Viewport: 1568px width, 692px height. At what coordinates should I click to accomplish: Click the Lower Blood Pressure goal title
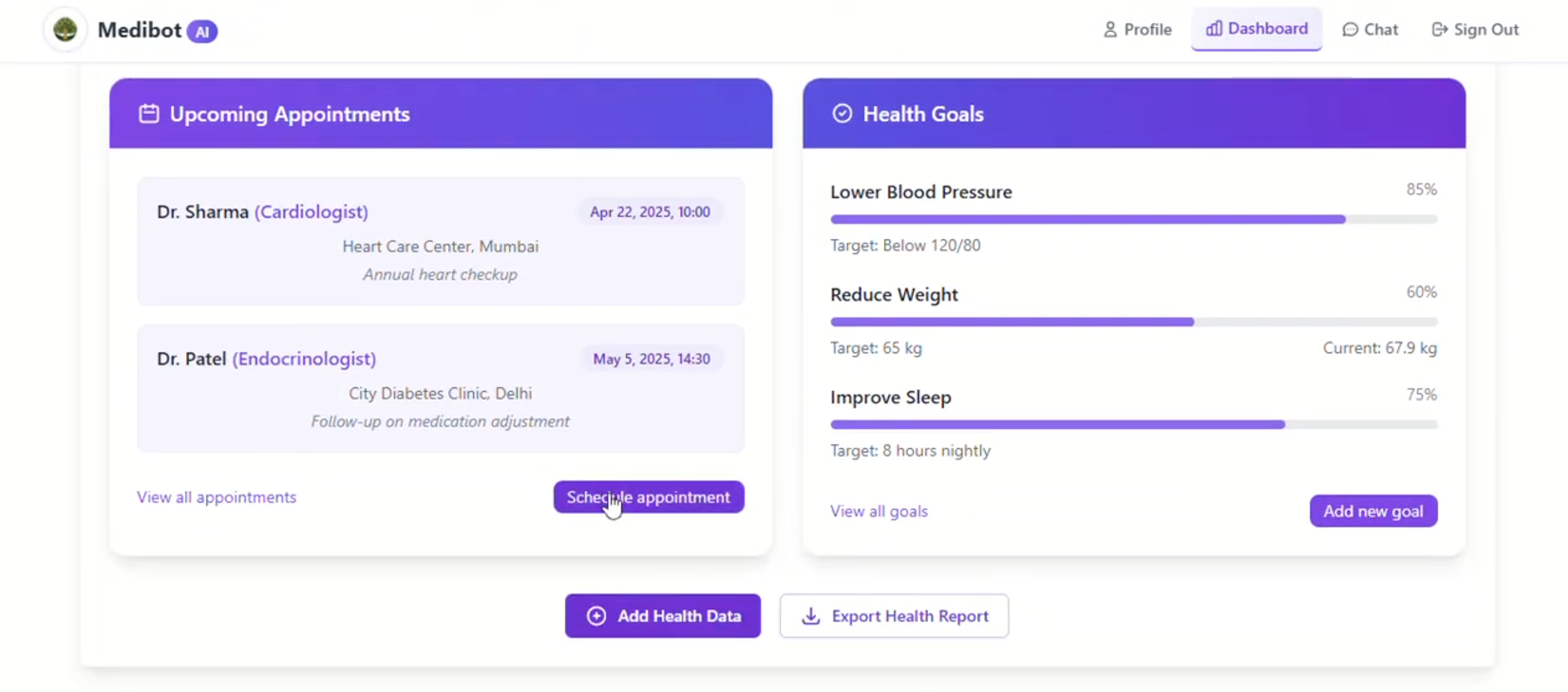pos(921,191)
